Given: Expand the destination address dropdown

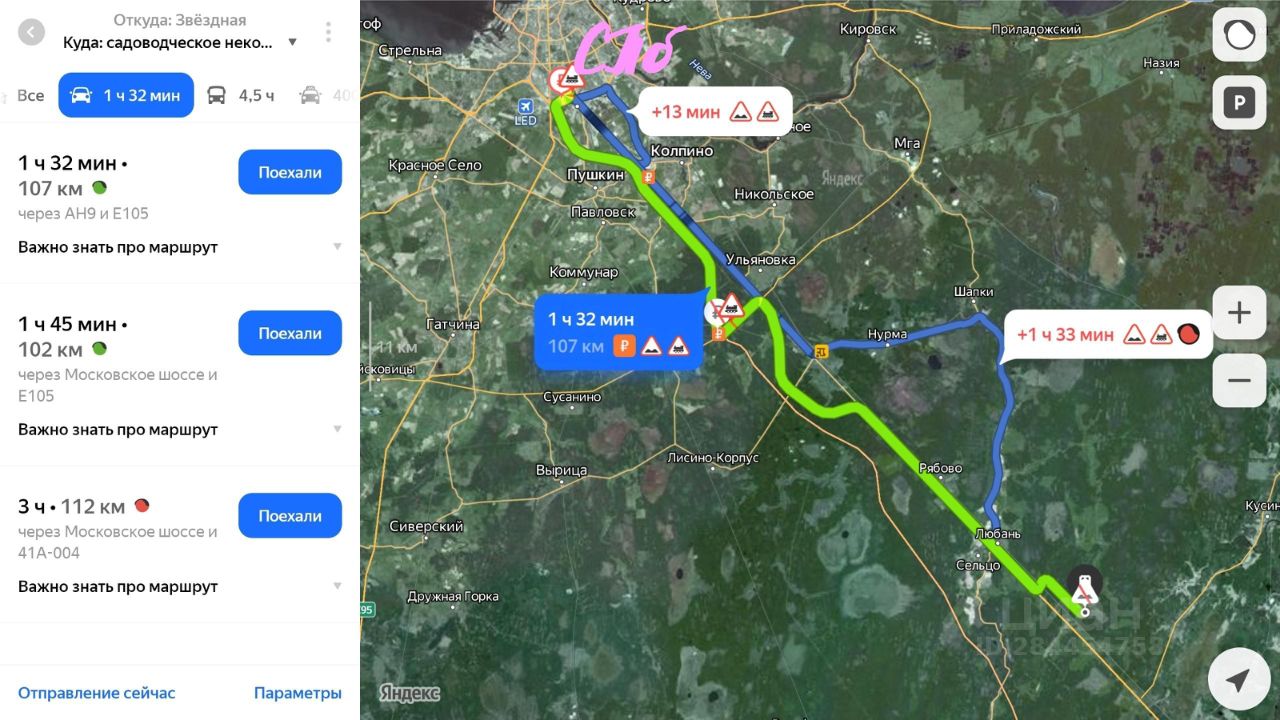Looking at the screenshot, I should [292, 42].
